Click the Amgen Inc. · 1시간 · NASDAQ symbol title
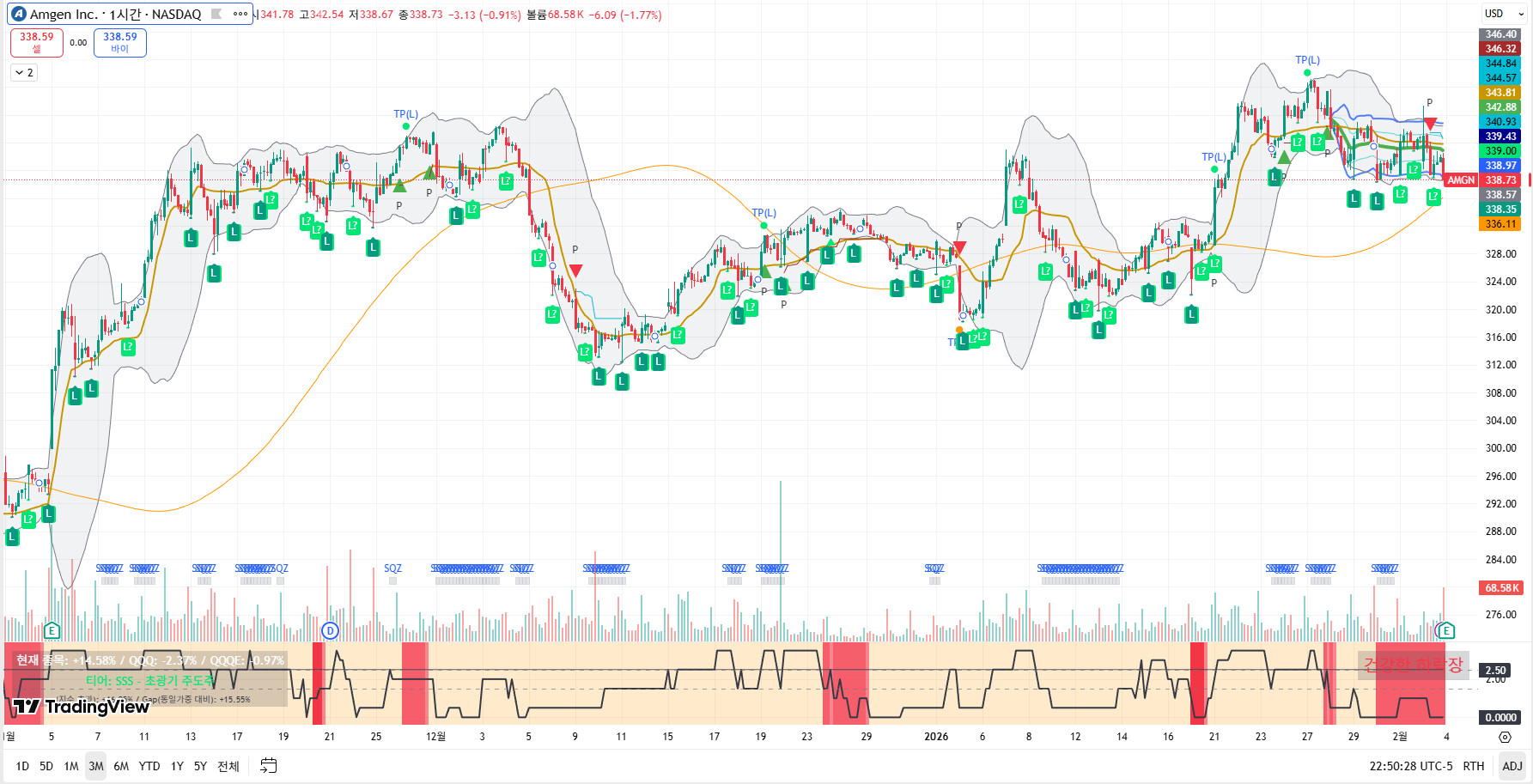This screenshot has width=1533, height=784. (115, 14)
